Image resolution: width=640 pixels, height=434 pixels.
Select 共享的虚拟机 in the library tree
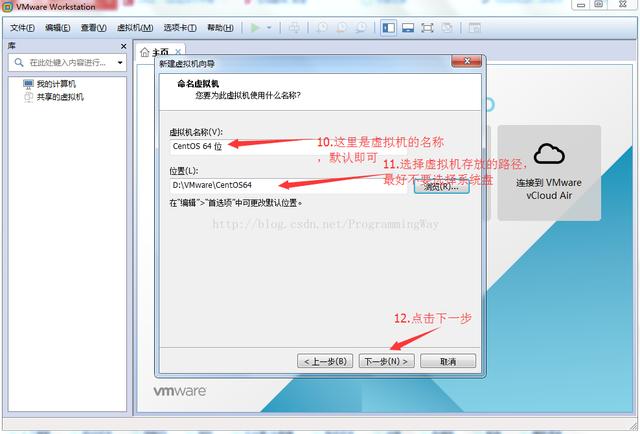tap(60, 97)
